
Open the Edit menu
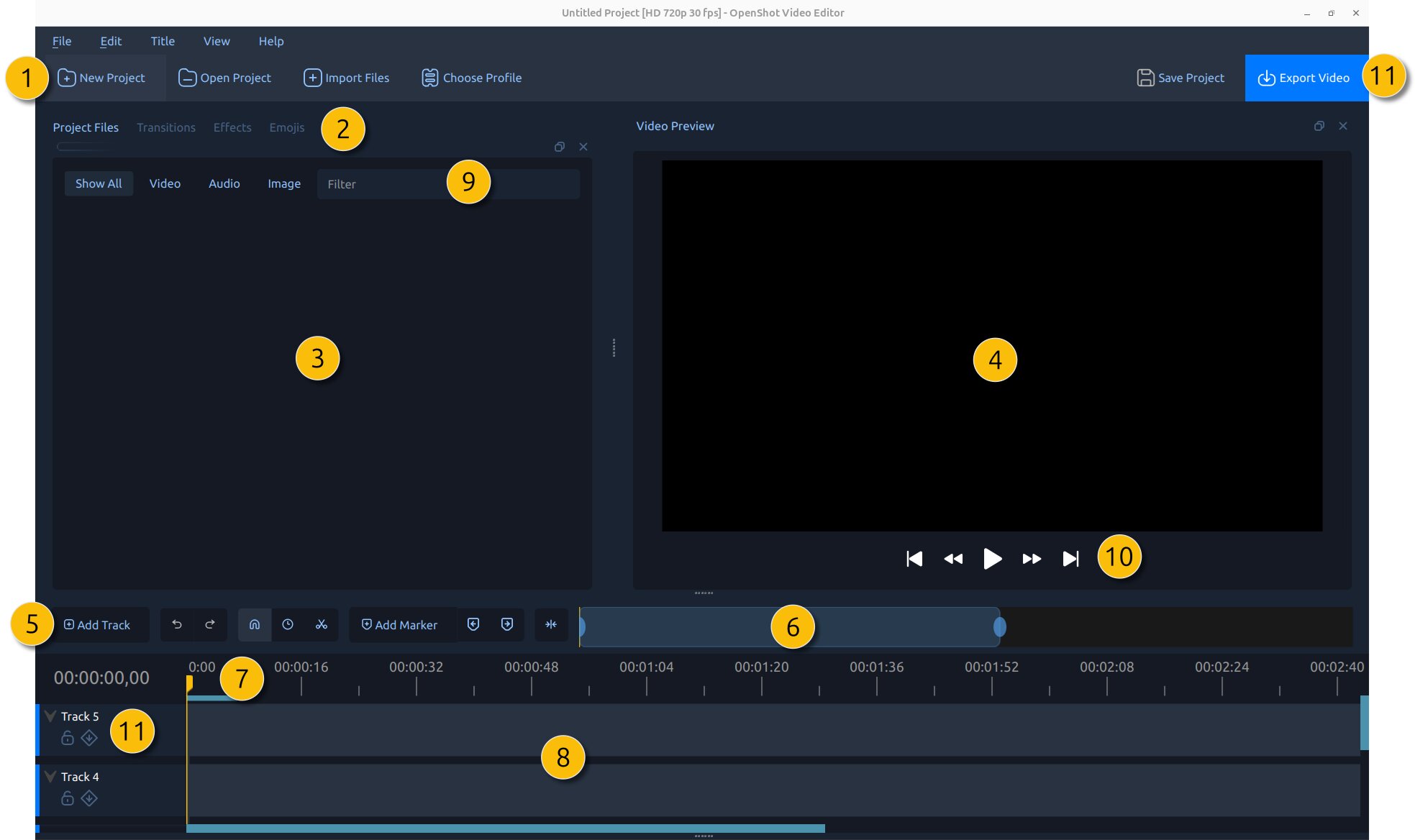point(110,41)
